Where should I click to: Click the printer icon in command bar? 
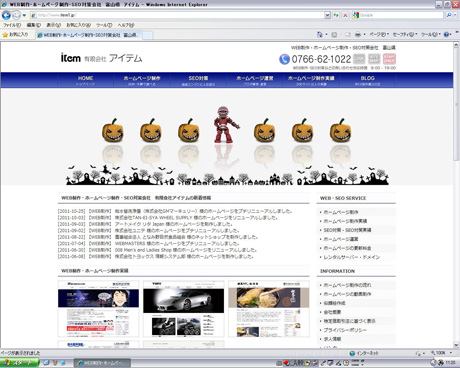pos(358,34)
